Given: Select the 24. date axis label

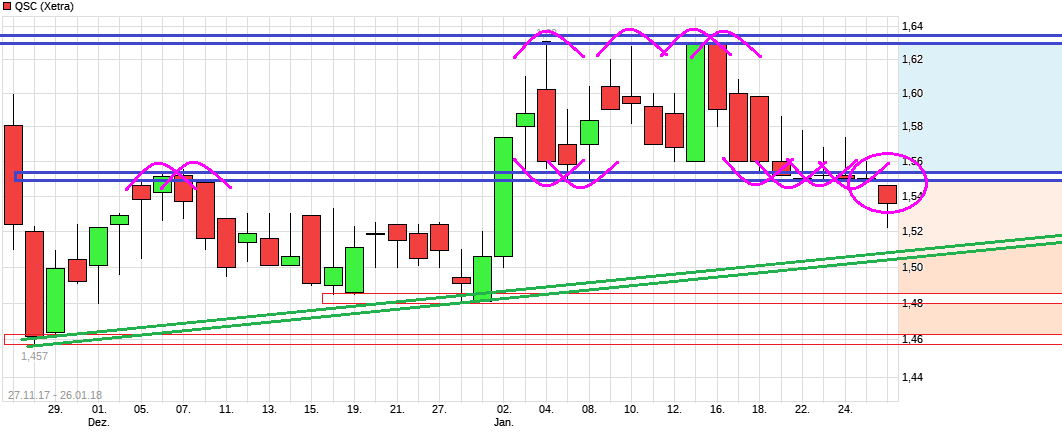Looking at the screenshot, I should (x=845, y=409).
